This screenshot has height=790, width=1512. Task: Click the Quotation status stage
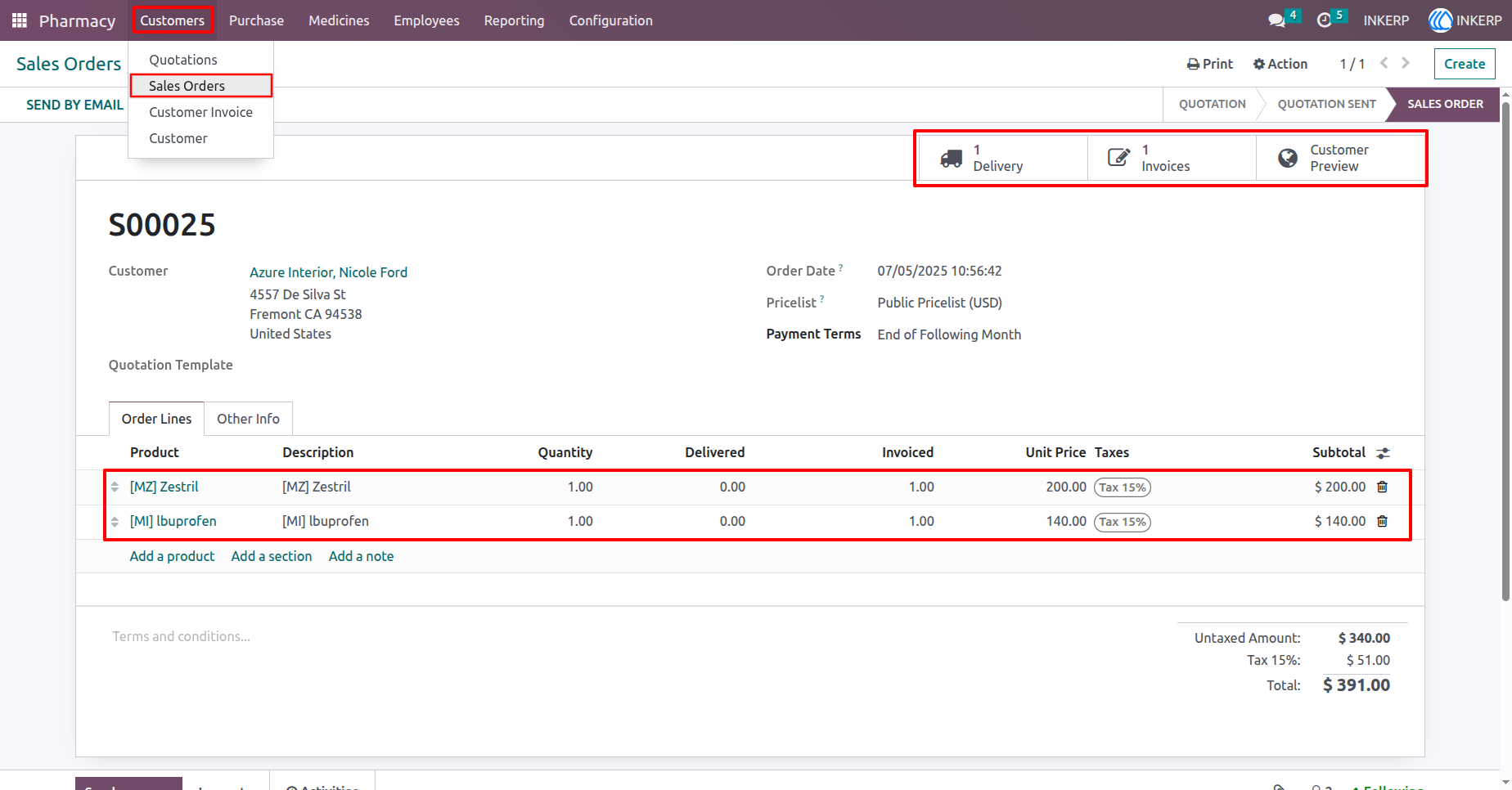(x=1212, y=104)
